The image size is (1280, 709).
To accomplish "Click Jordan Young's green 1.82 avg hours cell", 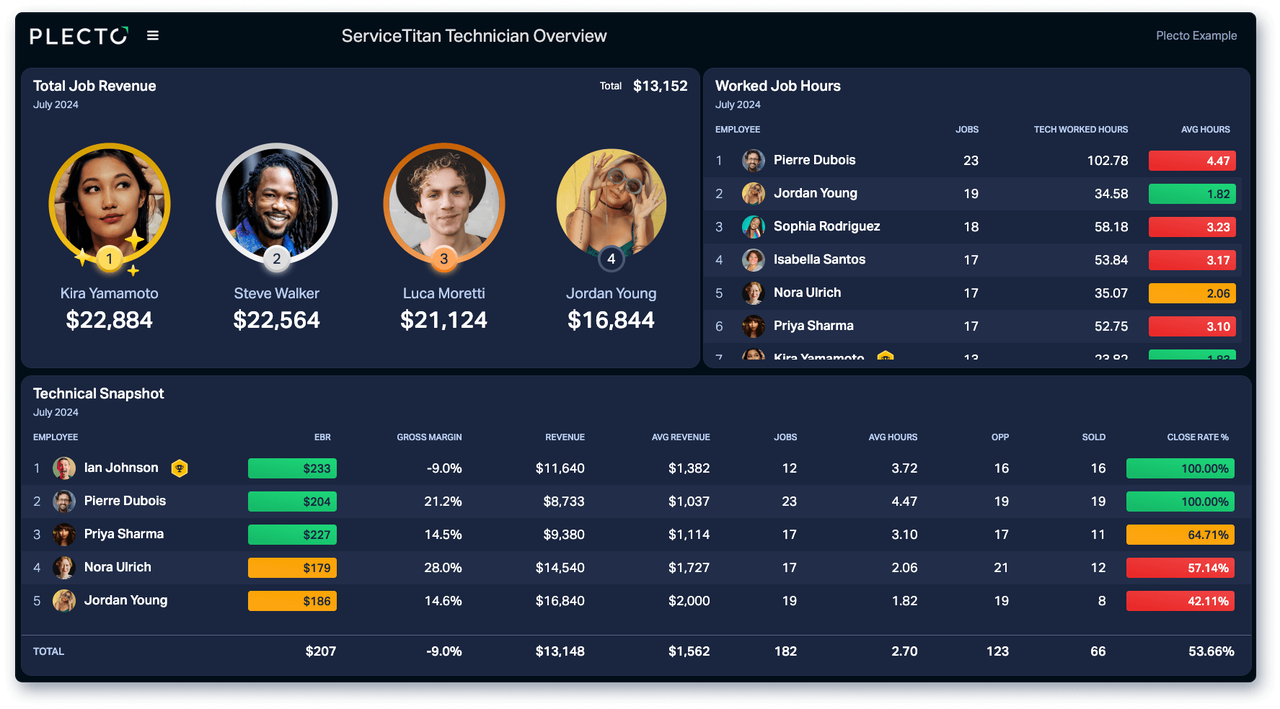I will [x=1191, y=194].
